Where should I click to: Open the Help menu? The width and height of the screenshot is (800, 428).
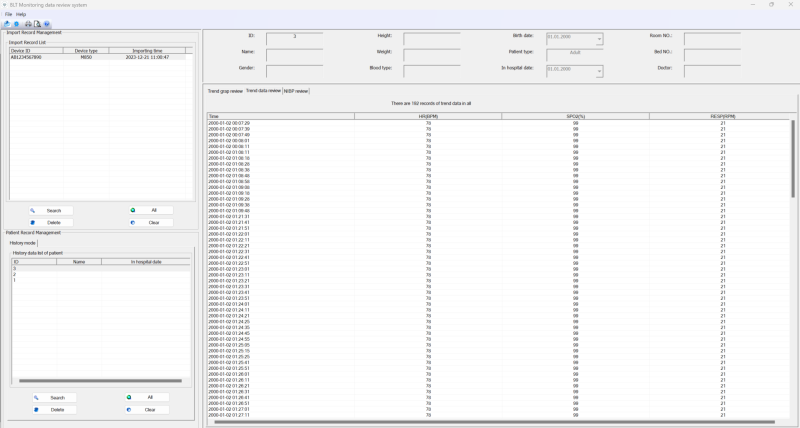click(x=21, y=14)
